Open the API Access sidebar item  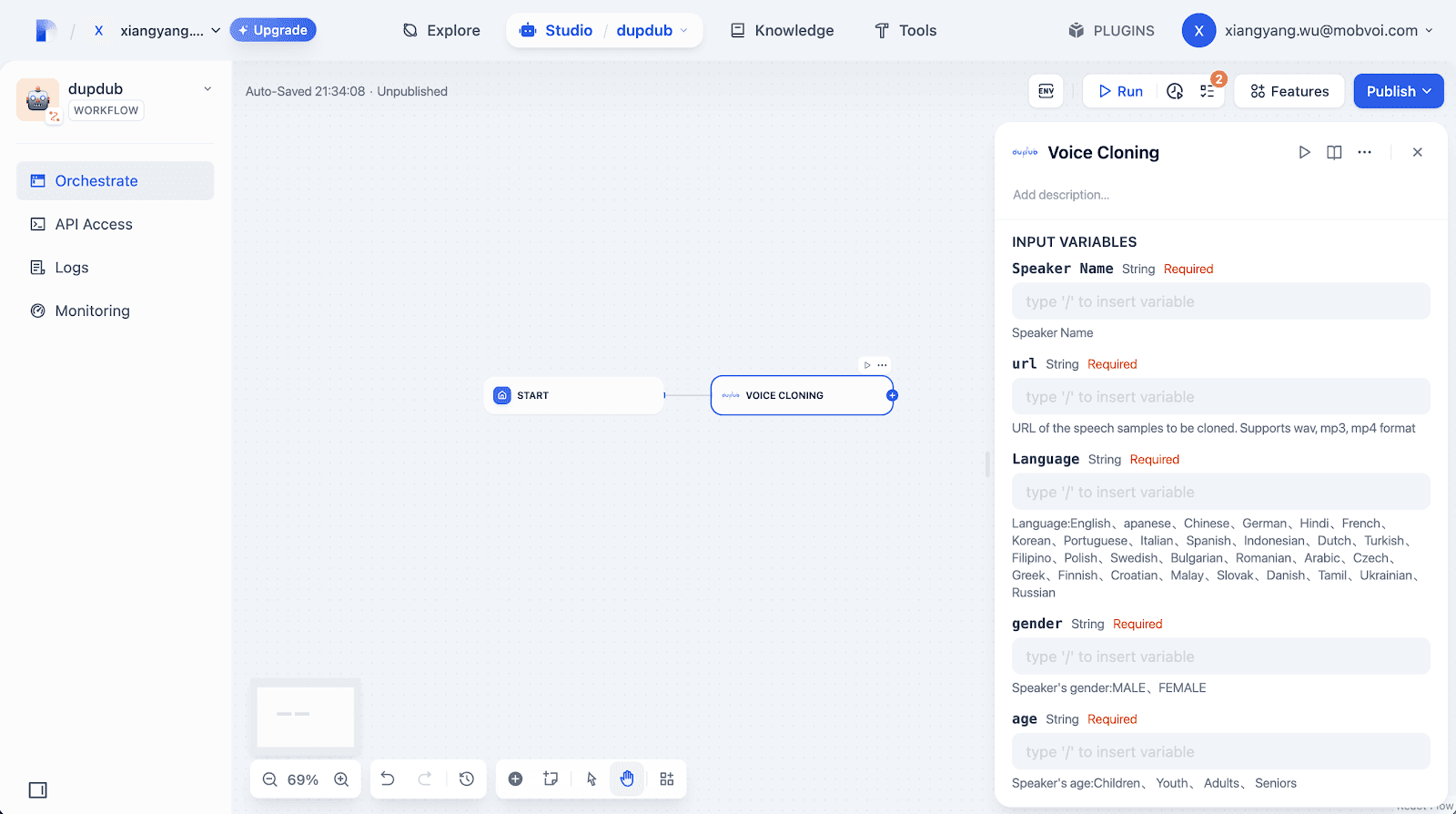pos(94,224)
